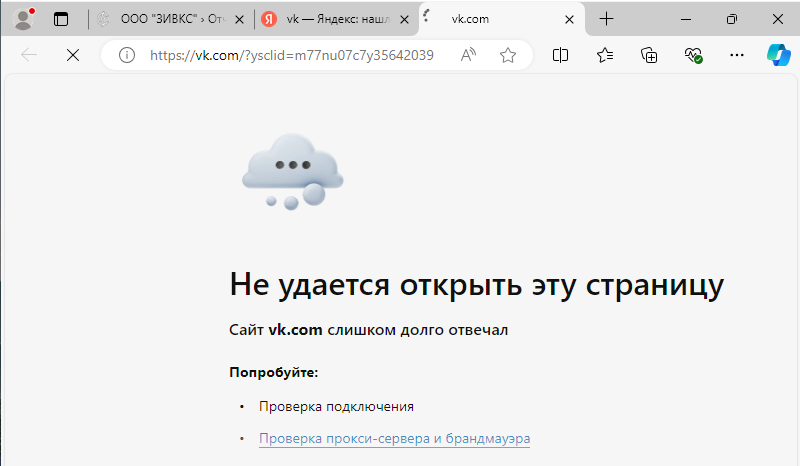This screenshot has width=800, height=466.
Task: Open Settings and more menu
Action: 737,55
